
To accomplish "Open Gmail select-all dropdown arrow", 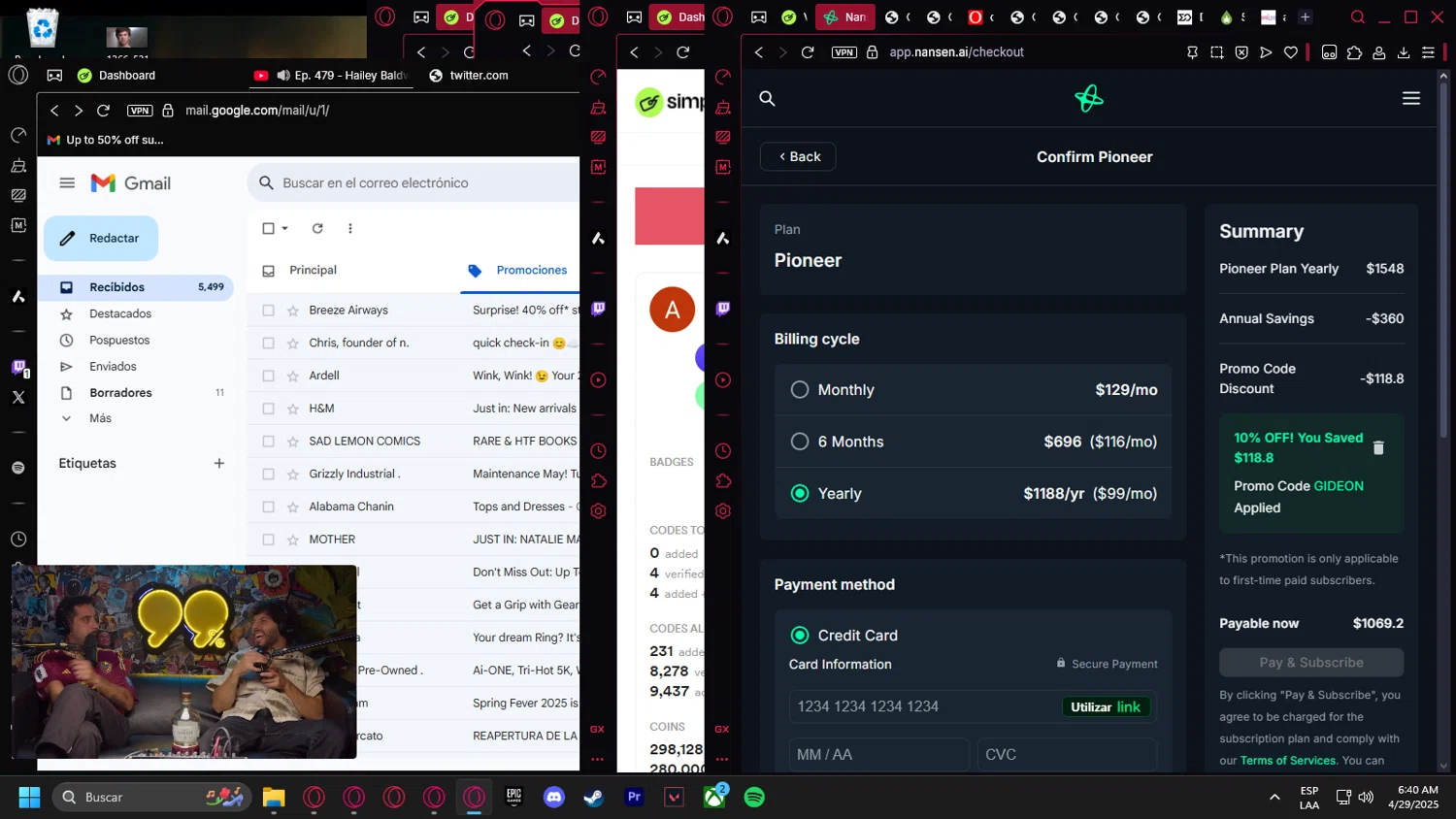I will click(284, 228).
